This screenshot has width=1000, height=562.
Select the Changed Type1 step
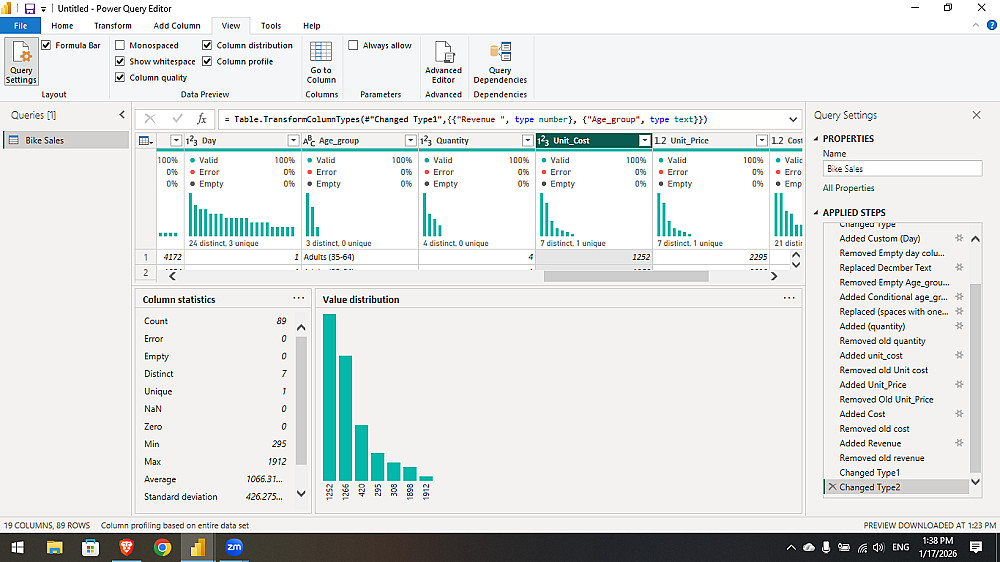(x=869, y=473)
